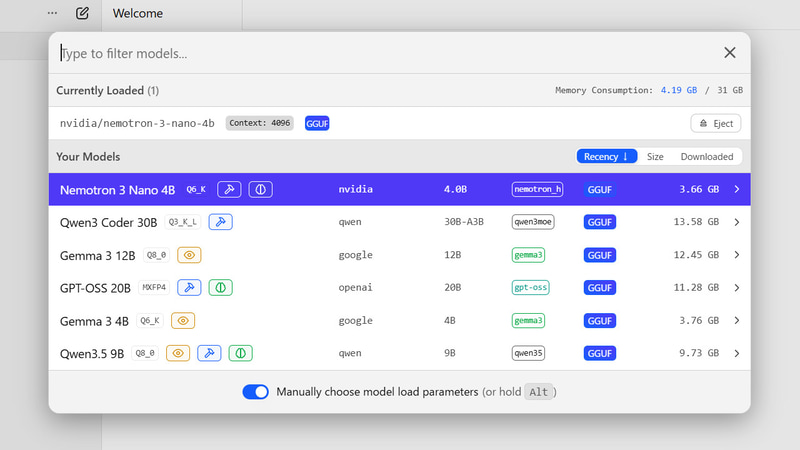Image resolution: width=800 pixels, height=450 pixels.
Task: Click the Q3_K_L quantization tag
Action: [183, 222]
